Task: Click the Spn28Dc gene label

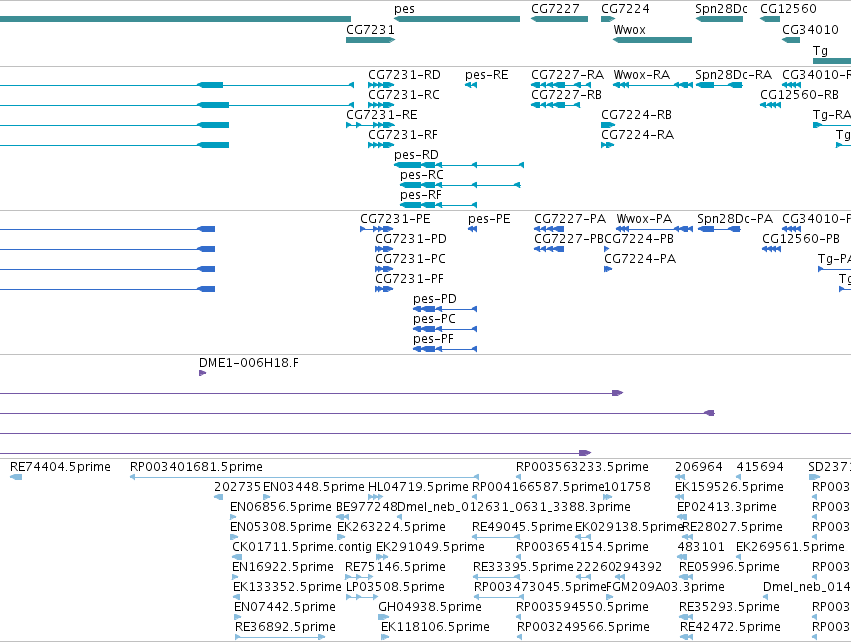Action: coord(721,9)
